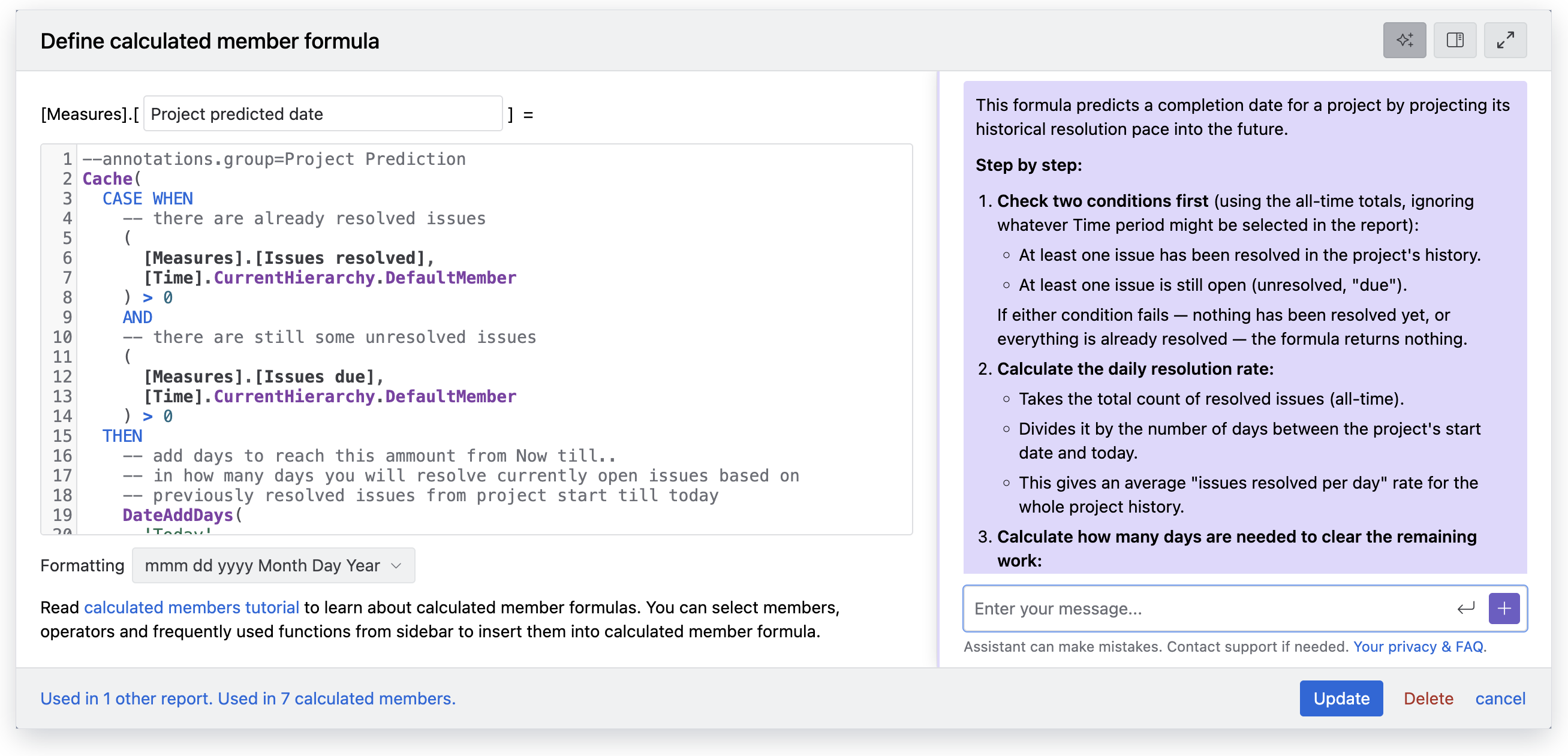
Task: Click the annotations.group comment line
Action: 274,159
